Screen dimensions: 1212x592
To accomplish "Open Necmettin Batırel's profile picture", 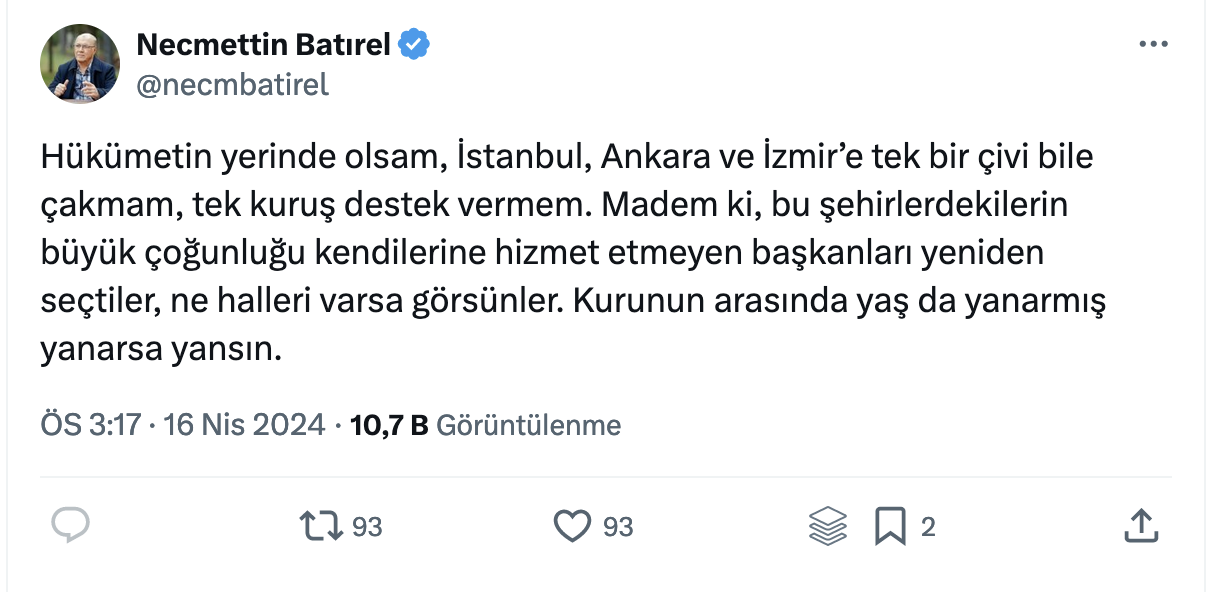I will (x=80, y=64).
